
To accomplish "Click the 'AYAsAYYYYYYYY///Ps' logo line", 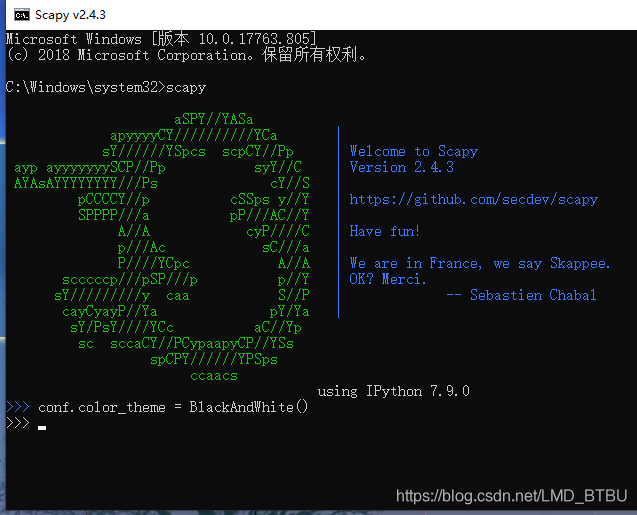I will click(86, 183).
